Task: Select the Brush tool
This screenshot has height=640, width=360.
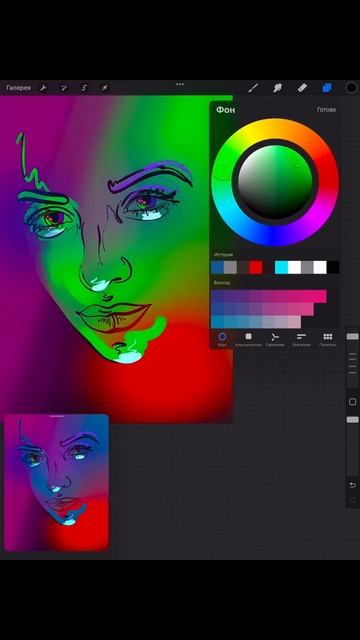Action: point(253,87)
